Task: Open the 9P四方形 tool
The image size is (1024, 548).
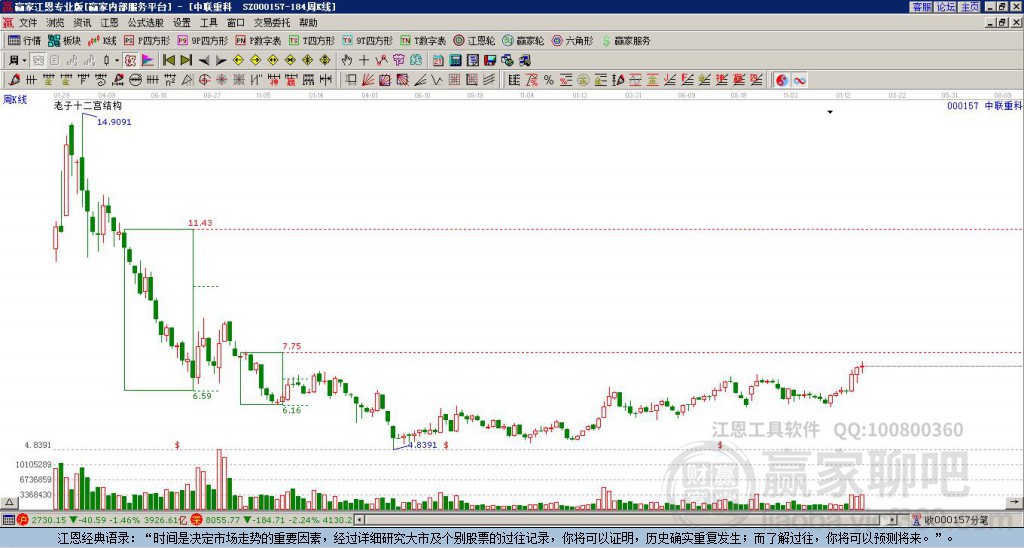Action: (x=202, y=40)
